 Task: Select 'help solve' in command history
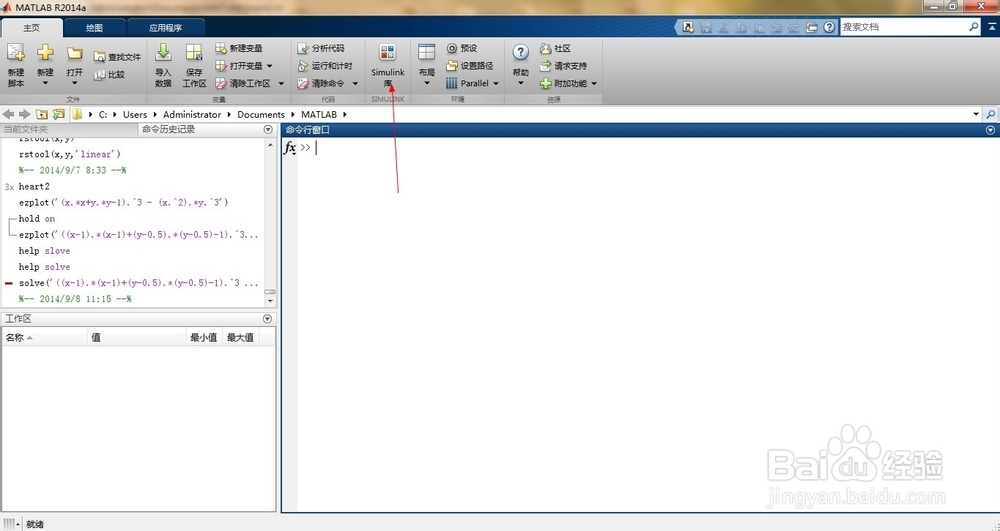[45, 267]
